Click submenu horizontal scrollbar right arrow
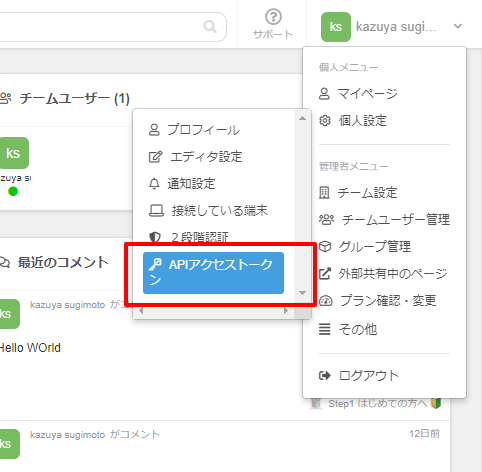Viewport: 482px width, 472px height. [286, 311]
